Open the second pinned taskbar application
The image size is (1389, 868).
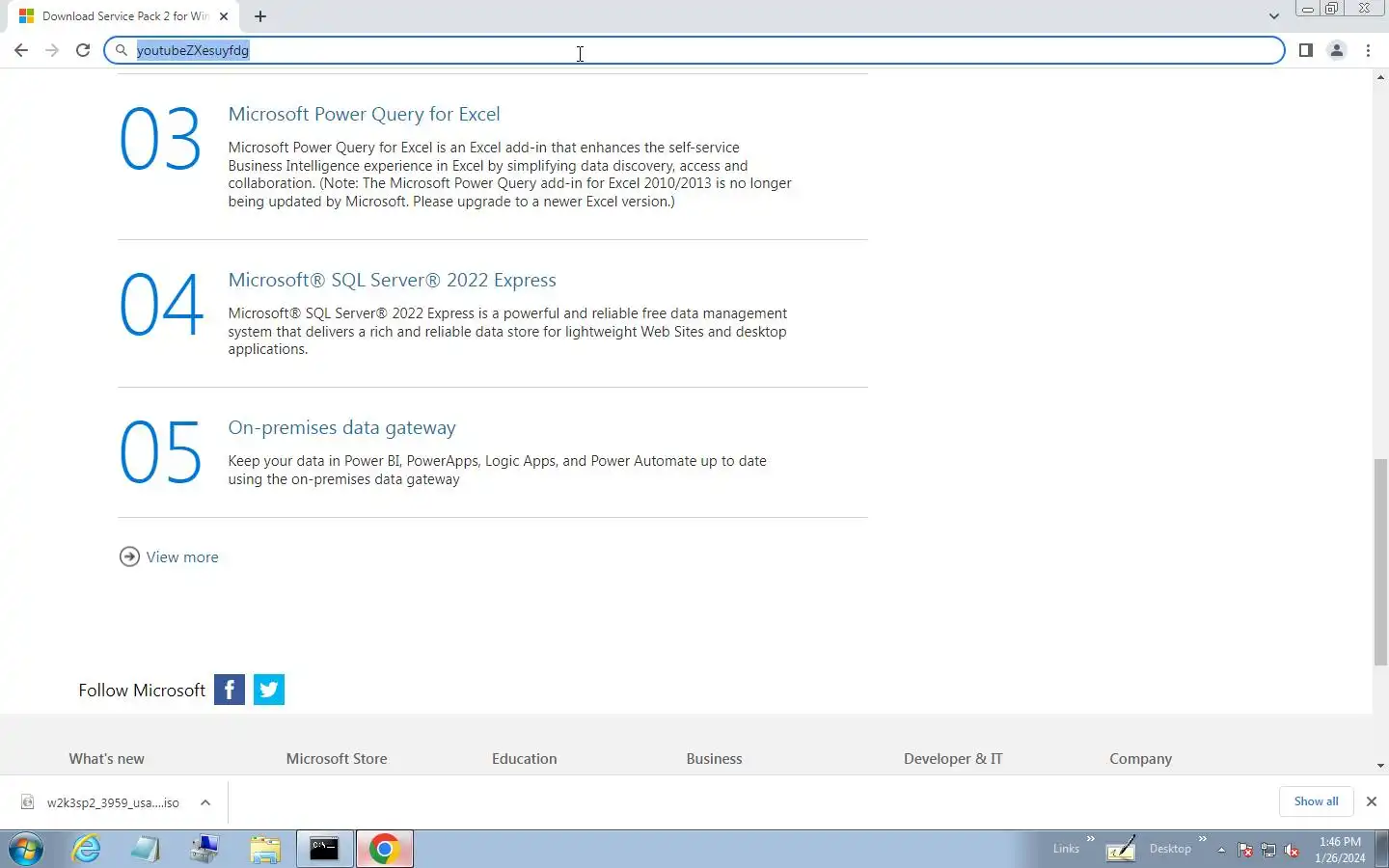(x=146, y=850)
